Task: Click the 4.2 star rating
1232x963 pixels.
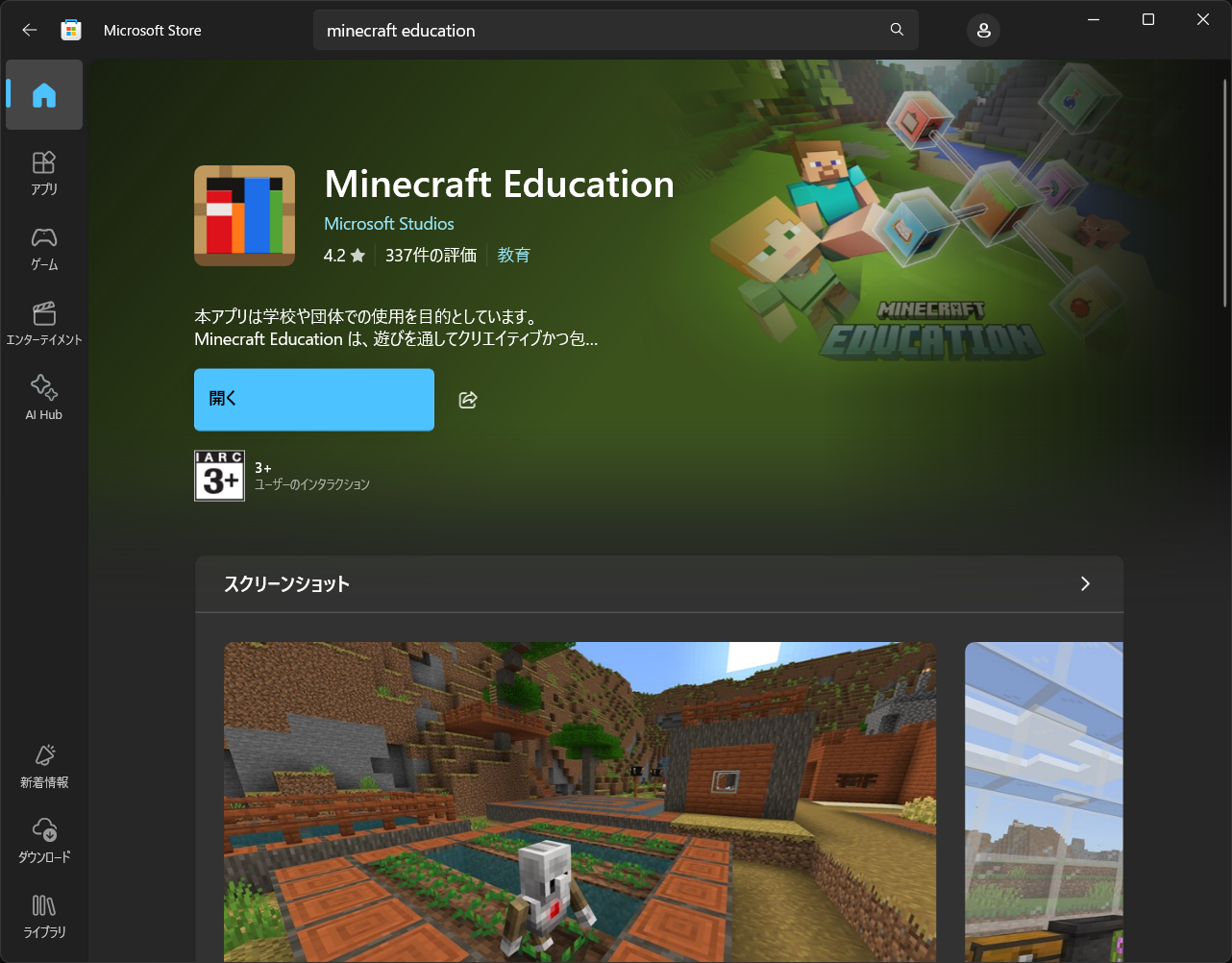Action: click(344, 256)
